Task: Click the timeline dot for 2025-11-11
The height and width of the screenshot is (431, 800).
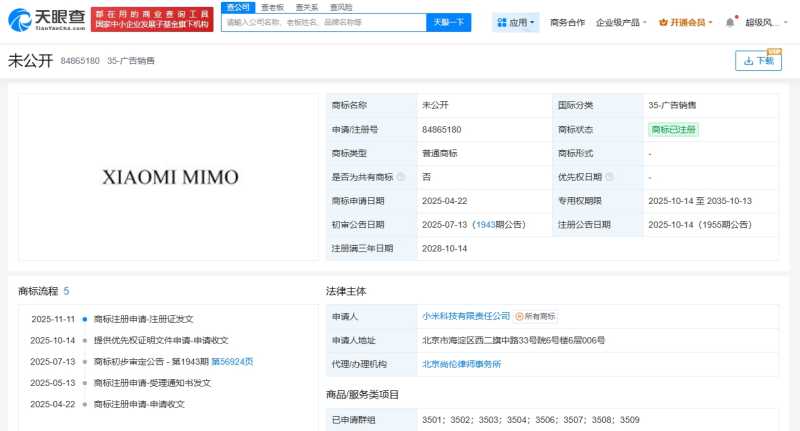Action: [x=85, y=319]
